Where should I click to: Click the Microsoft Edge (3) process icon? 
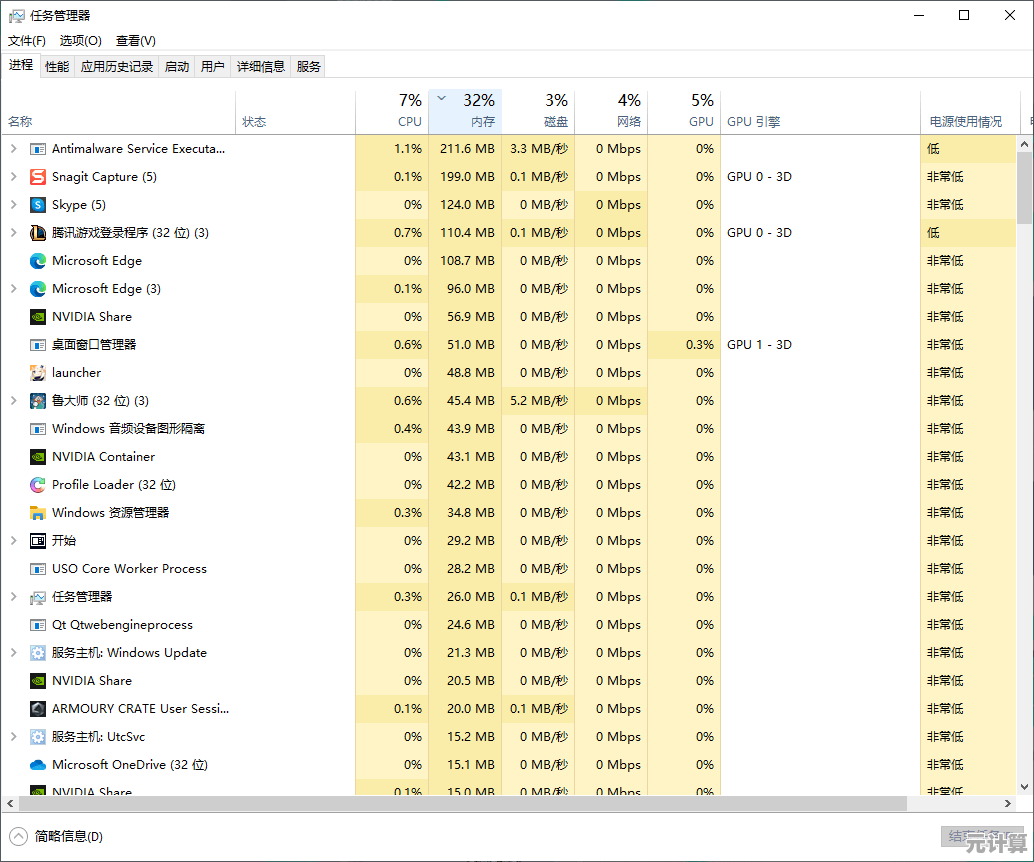38,289
